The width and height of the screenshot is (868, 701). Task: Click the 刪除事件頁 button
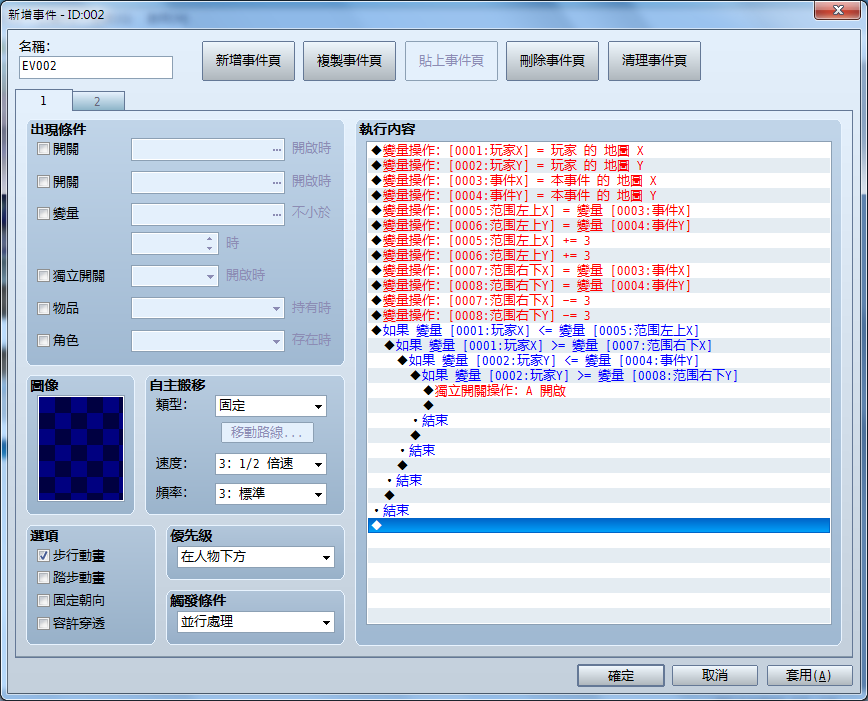click(552, 61)
